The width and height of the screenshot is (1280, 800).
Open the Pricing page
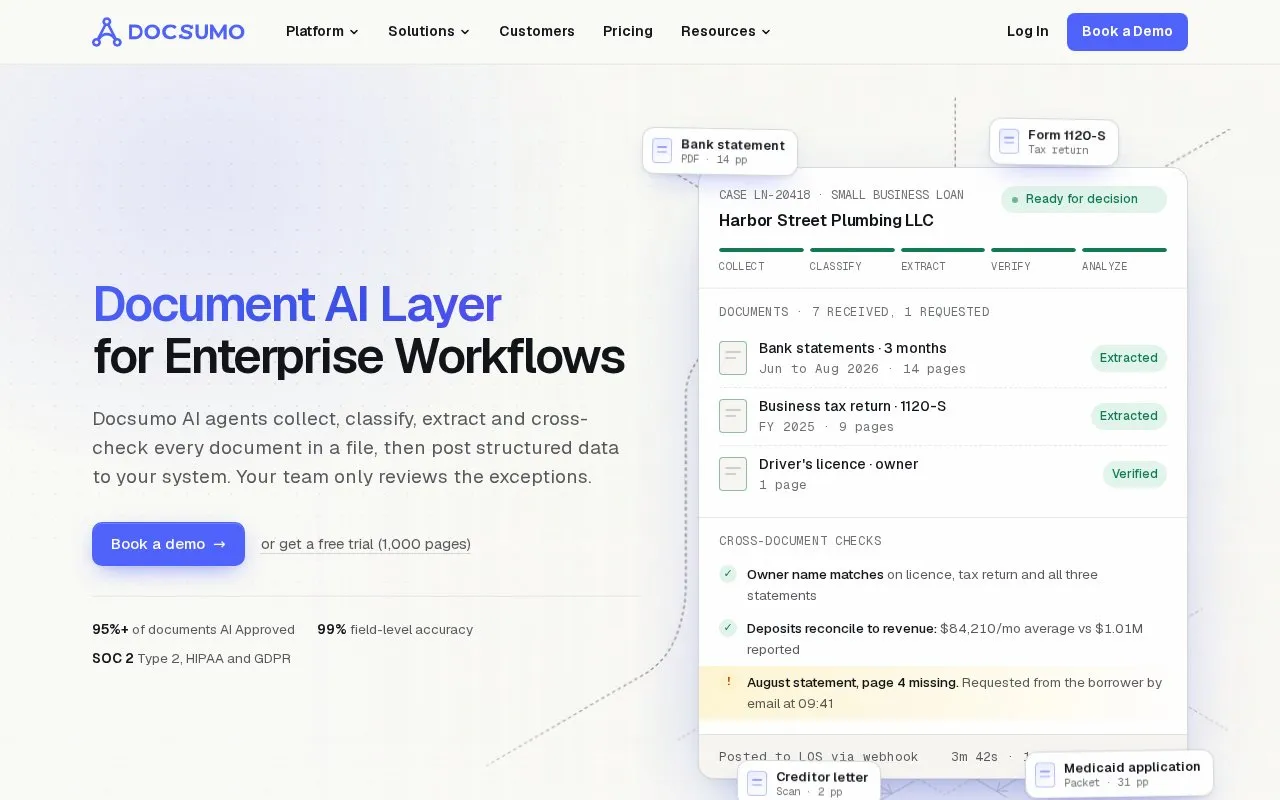coord(628,31)
